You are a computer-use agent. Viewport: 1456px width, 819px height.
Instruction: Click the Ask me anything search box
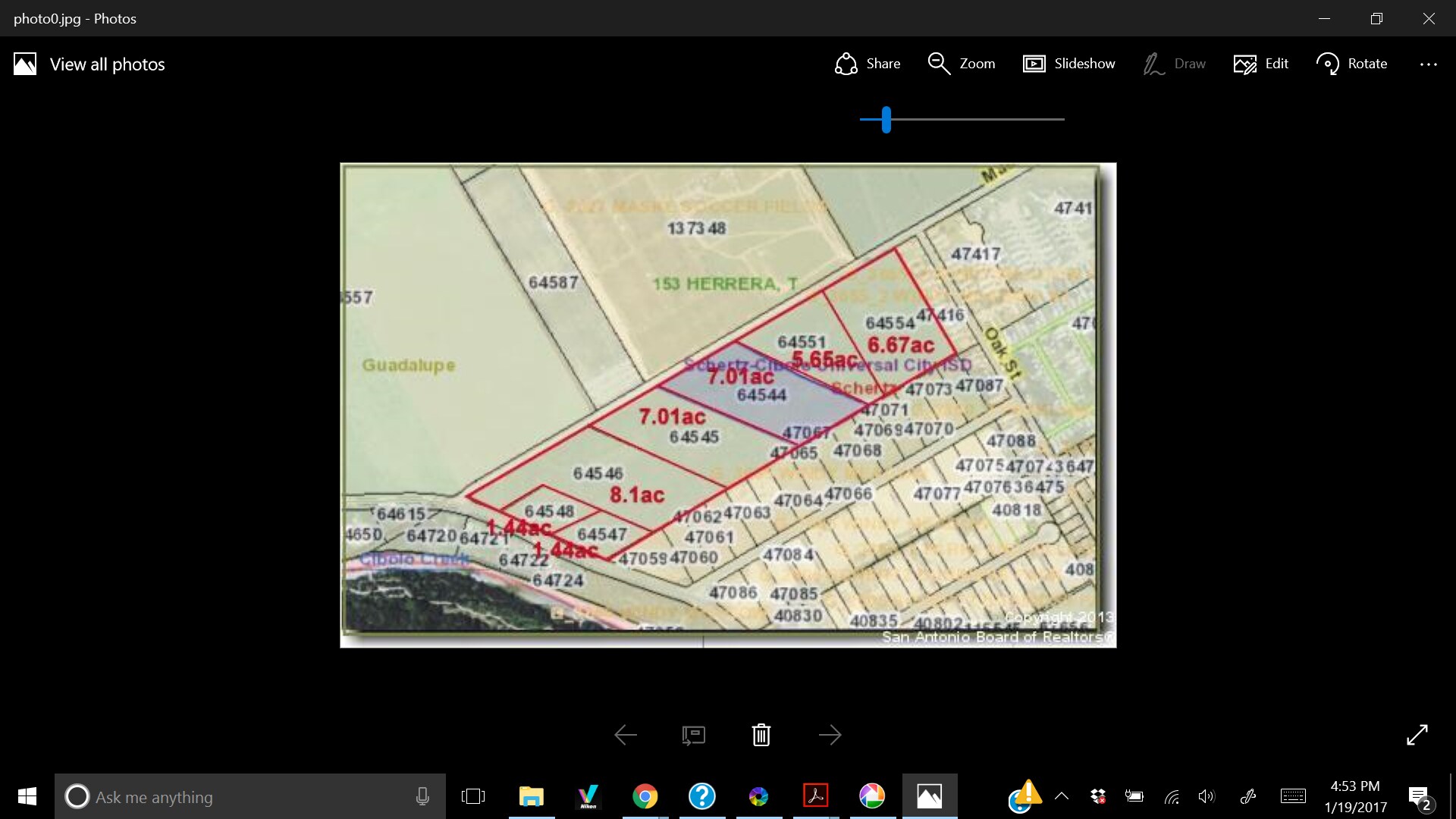click(250, 797)
